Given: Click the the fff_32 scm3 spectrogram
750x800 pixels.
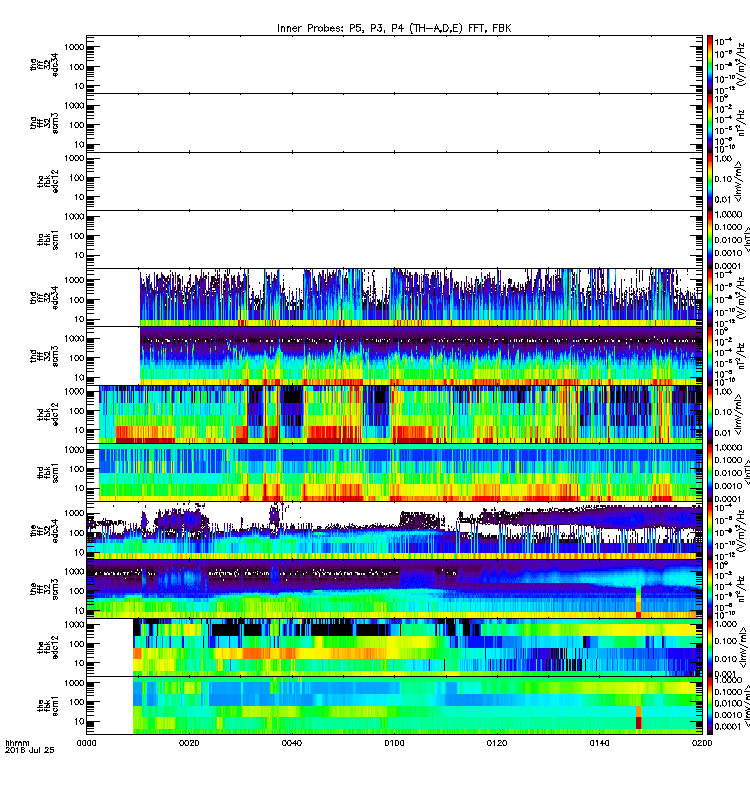Looking at the screenshot, I should (394, 589).
